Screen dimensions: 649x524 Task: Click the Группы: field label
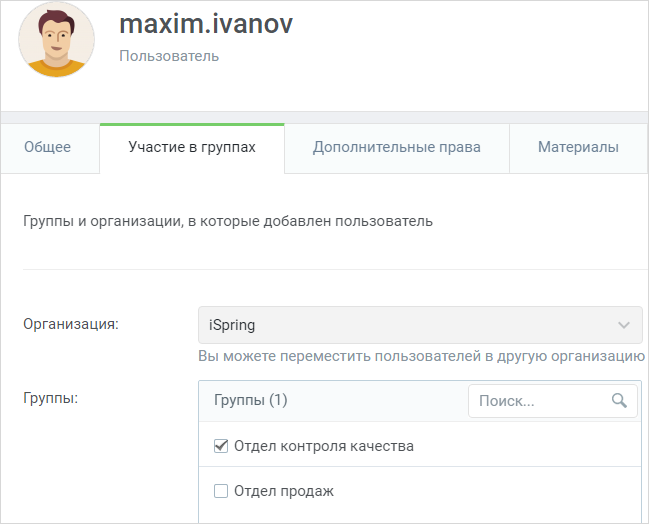tap(50, 399)
